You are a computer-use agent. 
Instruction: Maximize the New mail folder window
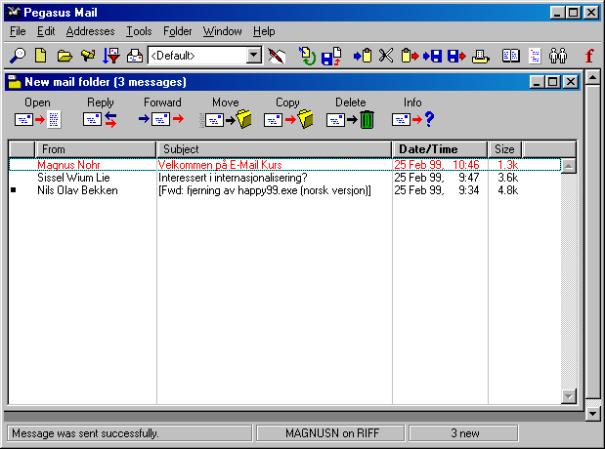(x=553, y=82)
